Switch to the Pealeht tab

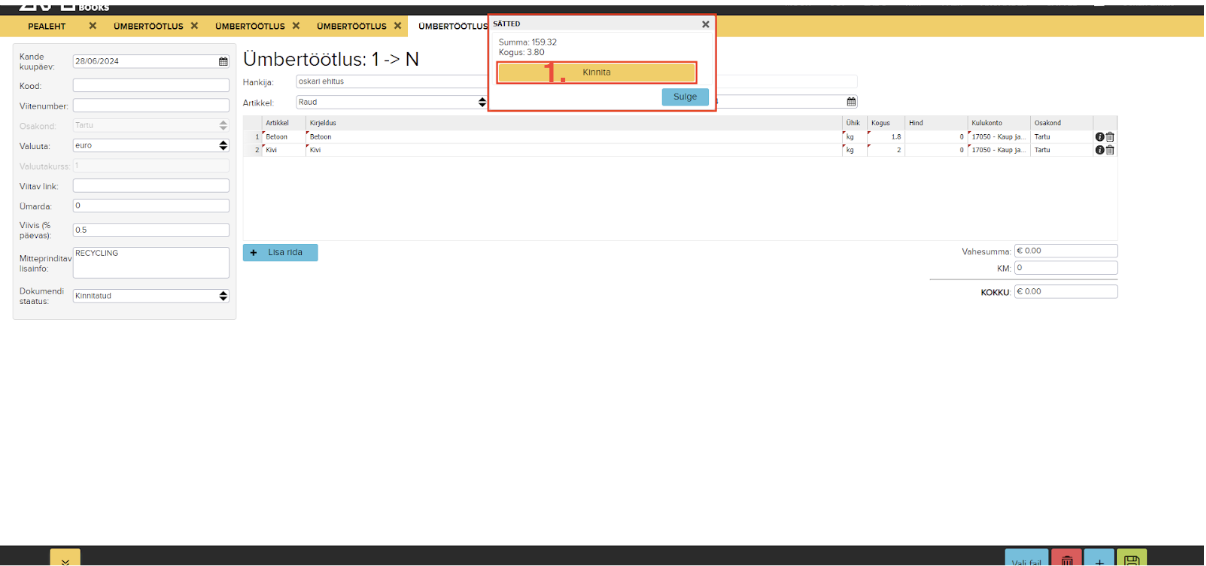point(46,26)
